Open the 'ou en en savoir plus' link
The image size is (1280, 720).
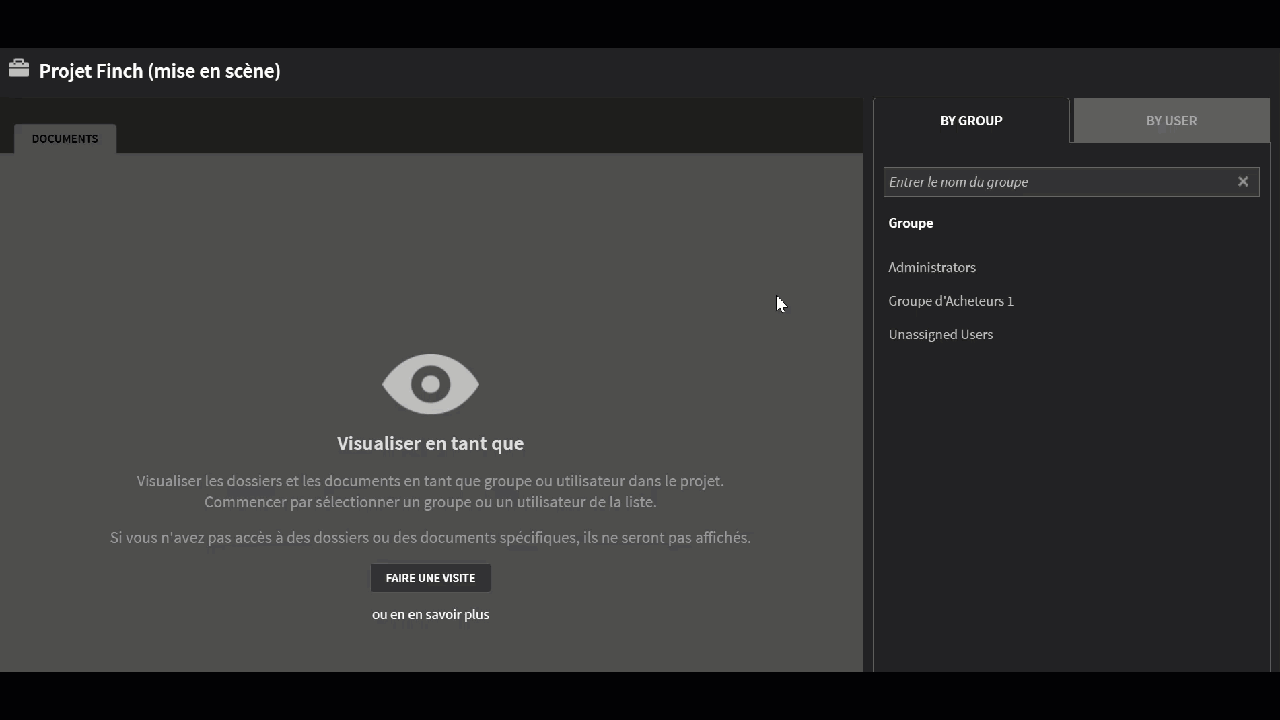pyautogui.click(x=431, y=614)
